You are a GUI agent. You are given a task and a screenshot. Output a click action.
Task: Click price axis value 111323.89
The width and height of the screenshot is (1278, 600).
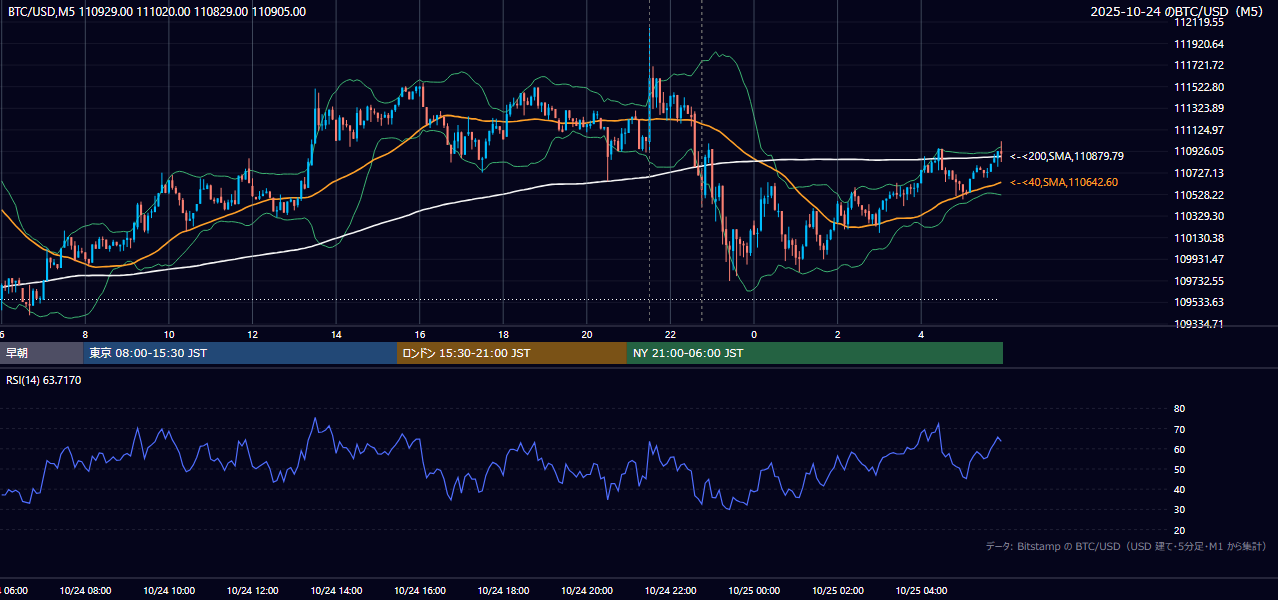1198,108
